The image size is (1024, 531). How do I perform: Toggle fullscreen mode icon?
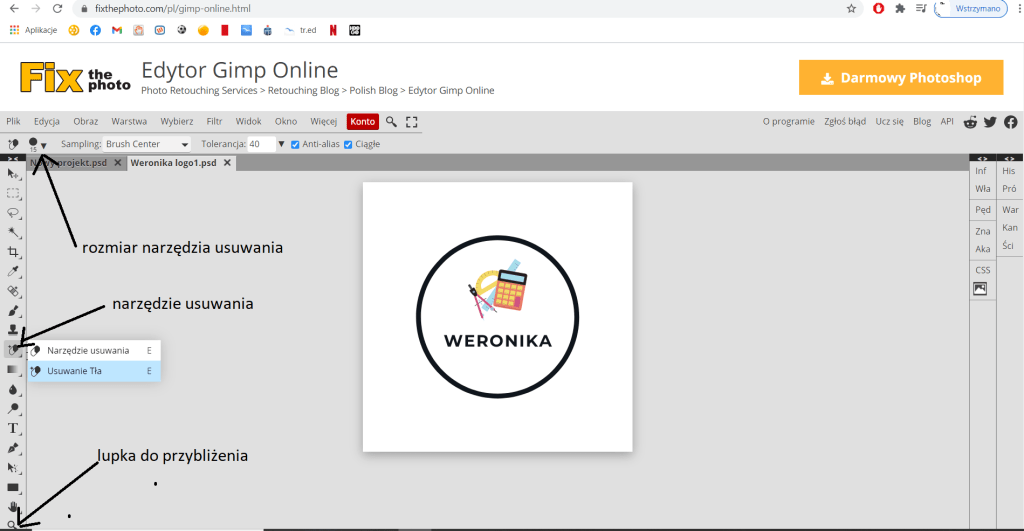click(x=411, y=122)
